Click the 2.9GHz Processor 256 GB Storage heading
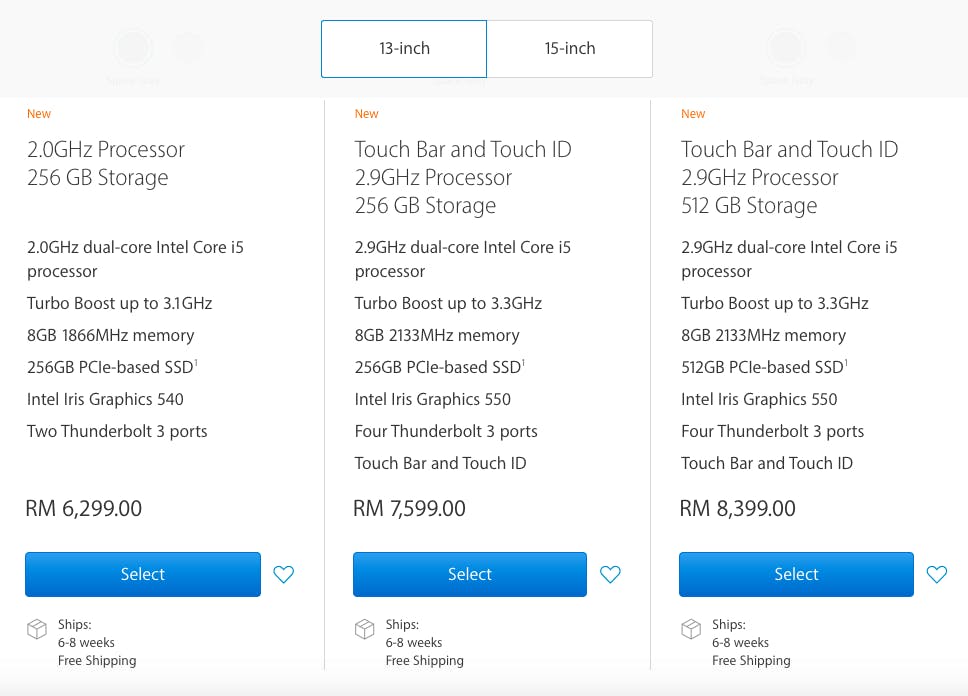This screenshot has width=968, height=696. 463,177
